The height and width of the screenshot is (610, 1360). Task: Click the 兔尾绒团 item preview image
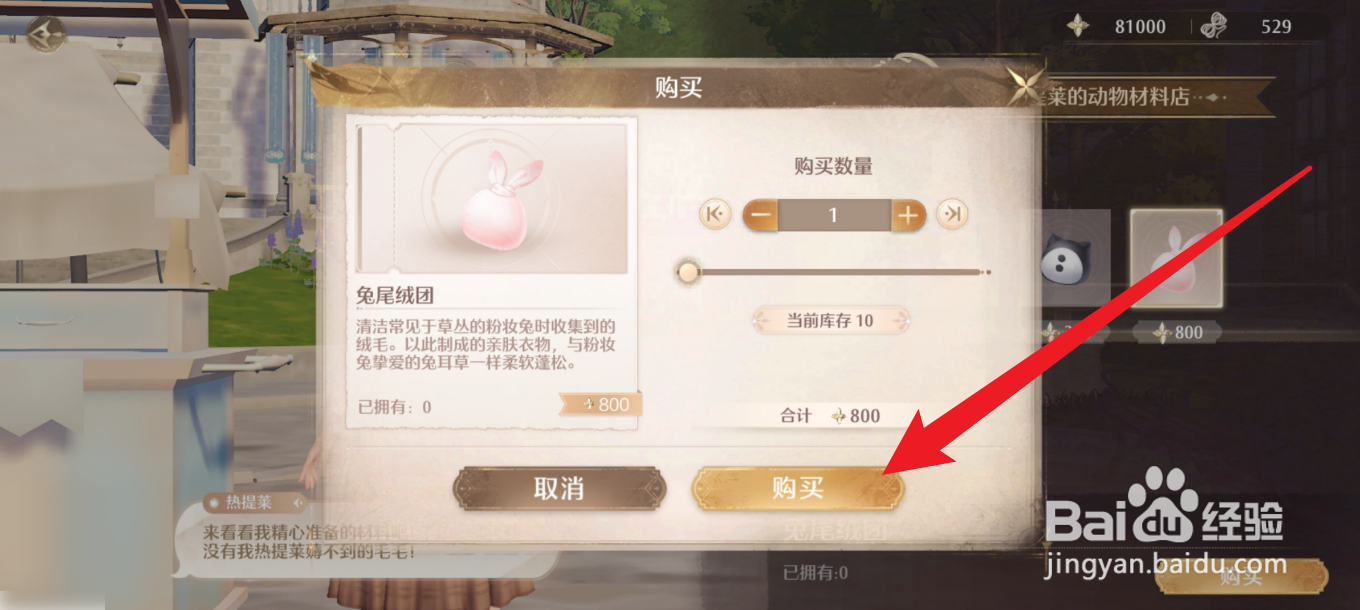point(492,198)
